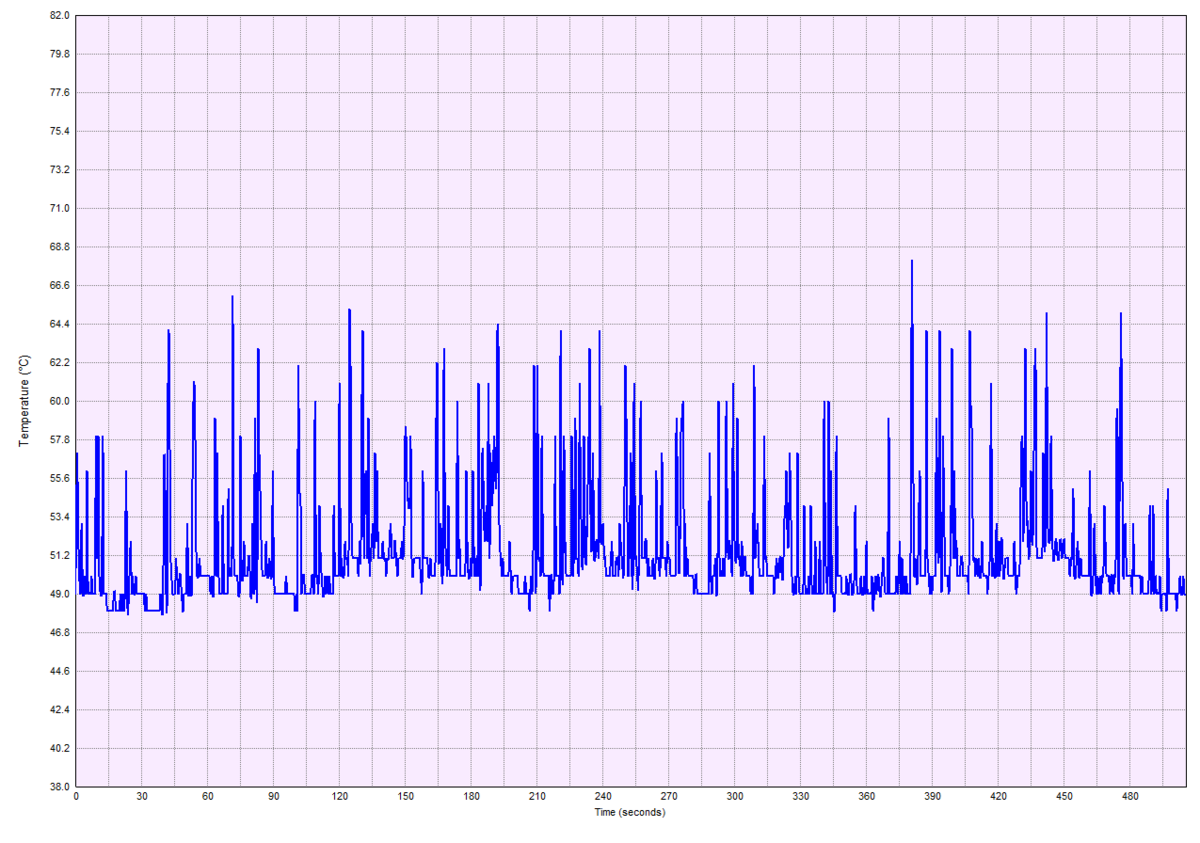1200x843 pixels.
Task: Select the 40.2 temperature axis label
Action: [x=59, y=747]
